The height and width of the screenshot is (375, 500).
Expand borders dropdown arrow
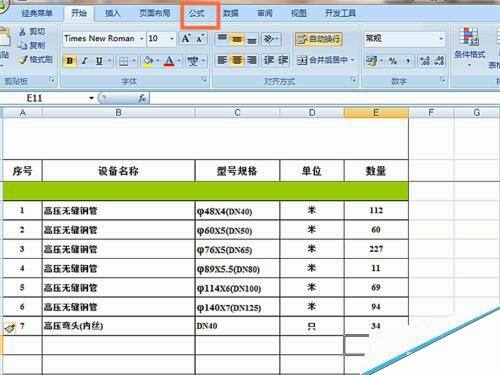134,61
